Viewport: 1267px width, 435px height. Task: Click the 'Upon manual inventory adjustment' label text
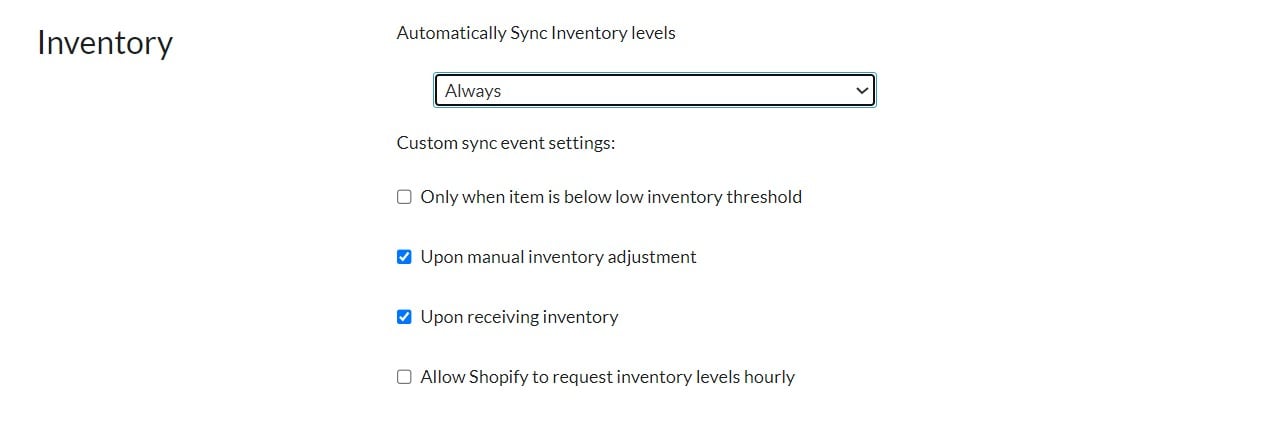coord(558,257)
